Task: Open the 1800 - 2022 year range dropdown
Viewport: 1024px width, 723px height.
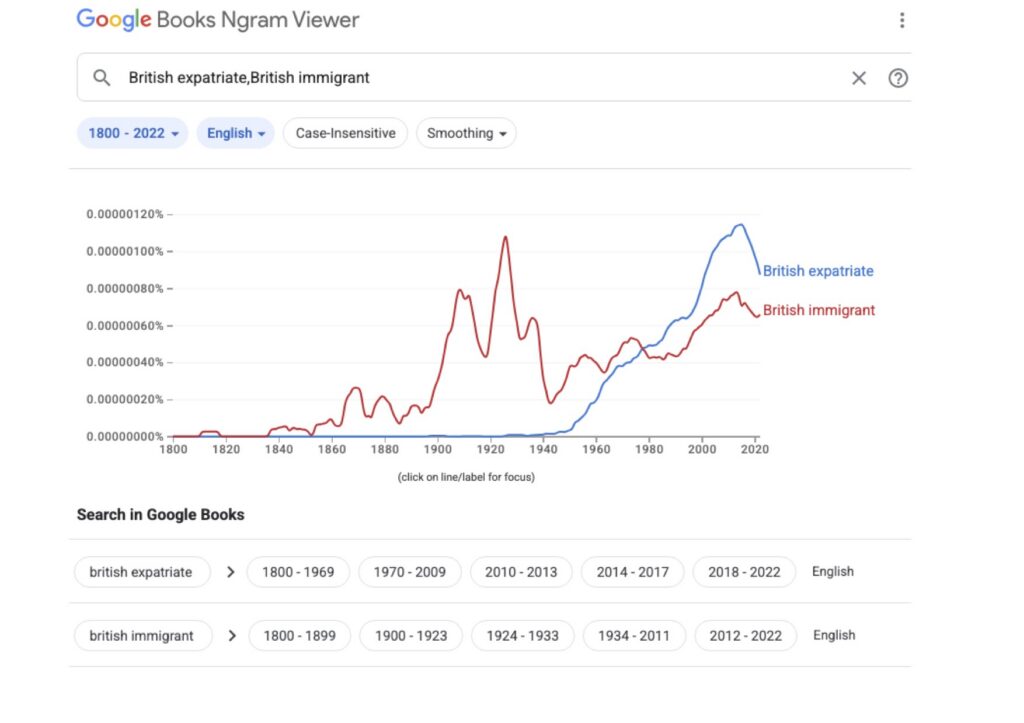Action: point(132,133)
